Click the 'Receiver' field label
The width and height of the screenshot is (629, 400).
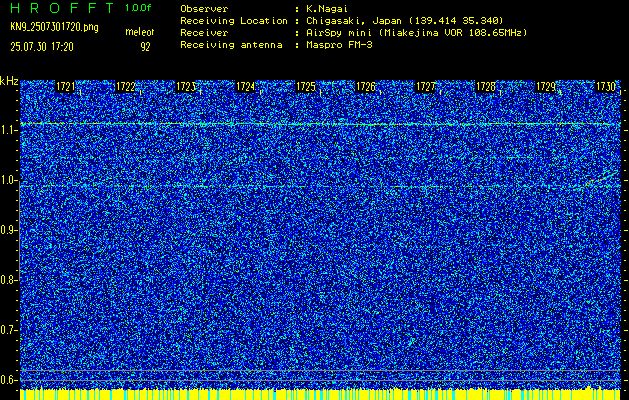click(204, 33)
